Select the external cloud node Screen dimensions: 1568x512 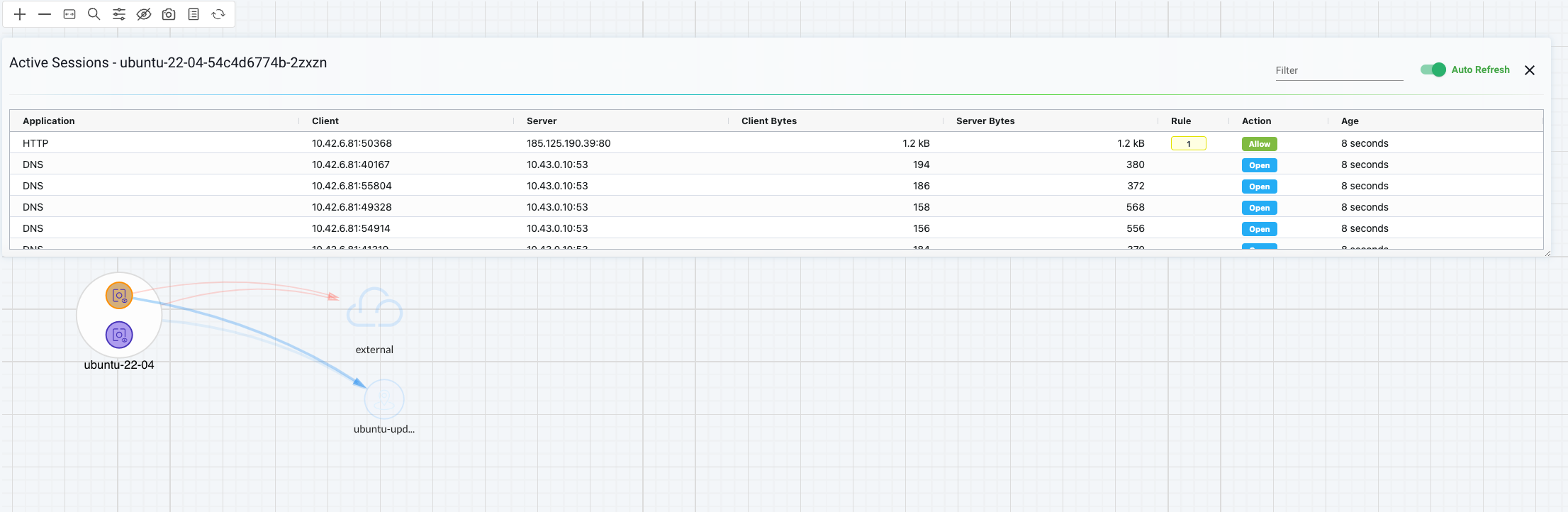tap(374, 308)
